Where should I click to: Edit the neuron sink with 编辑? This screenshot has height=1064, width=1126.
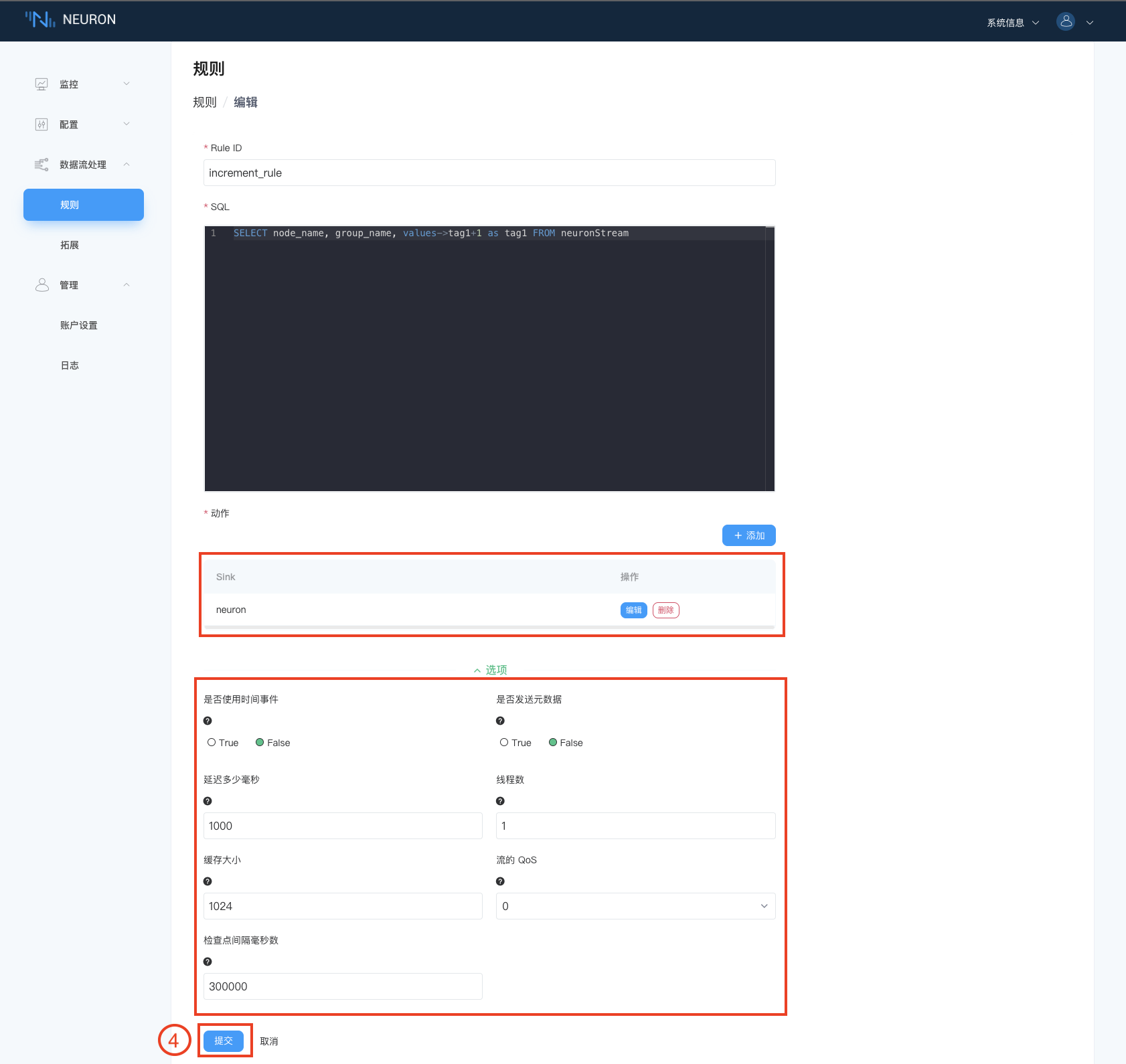point(633,610)
